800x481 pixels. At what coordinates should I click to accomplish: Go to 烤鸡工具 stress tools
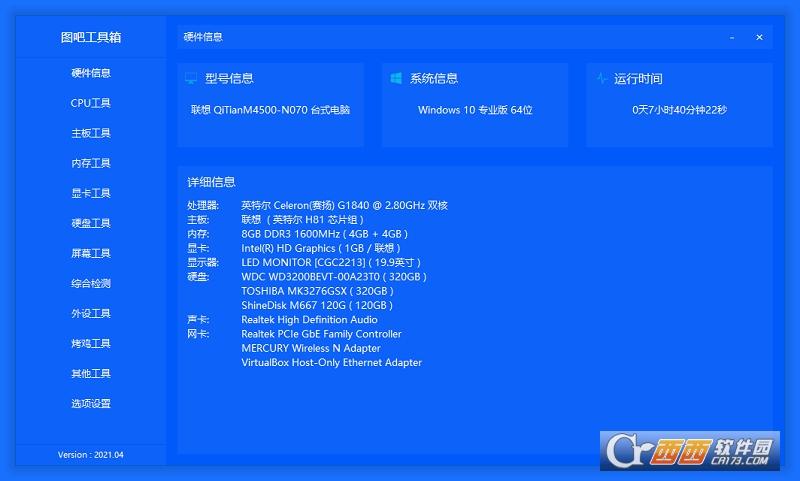click(91, 344)
